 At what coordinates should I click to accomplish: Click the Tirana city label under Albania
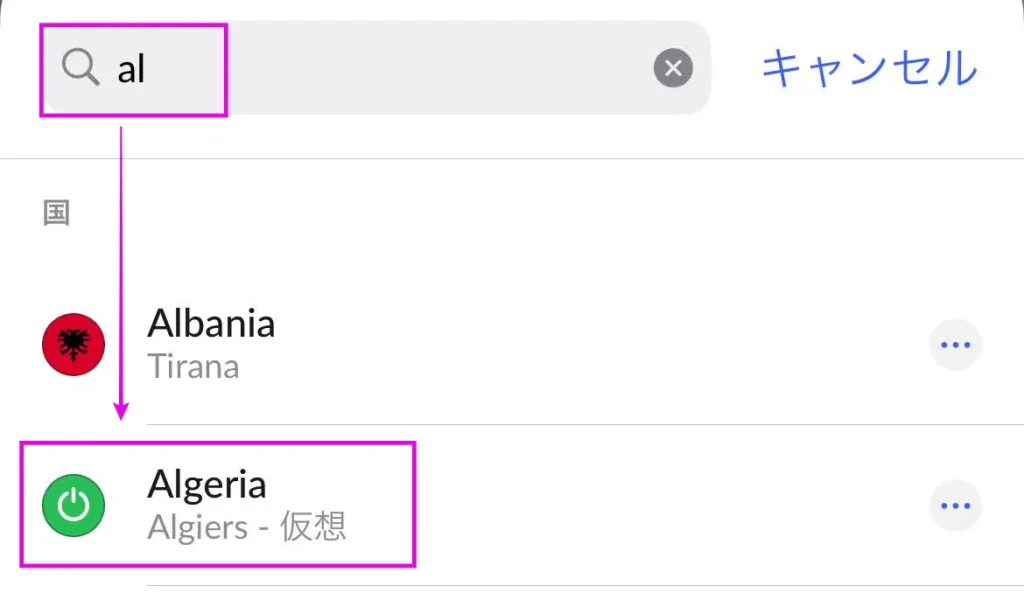193,366
